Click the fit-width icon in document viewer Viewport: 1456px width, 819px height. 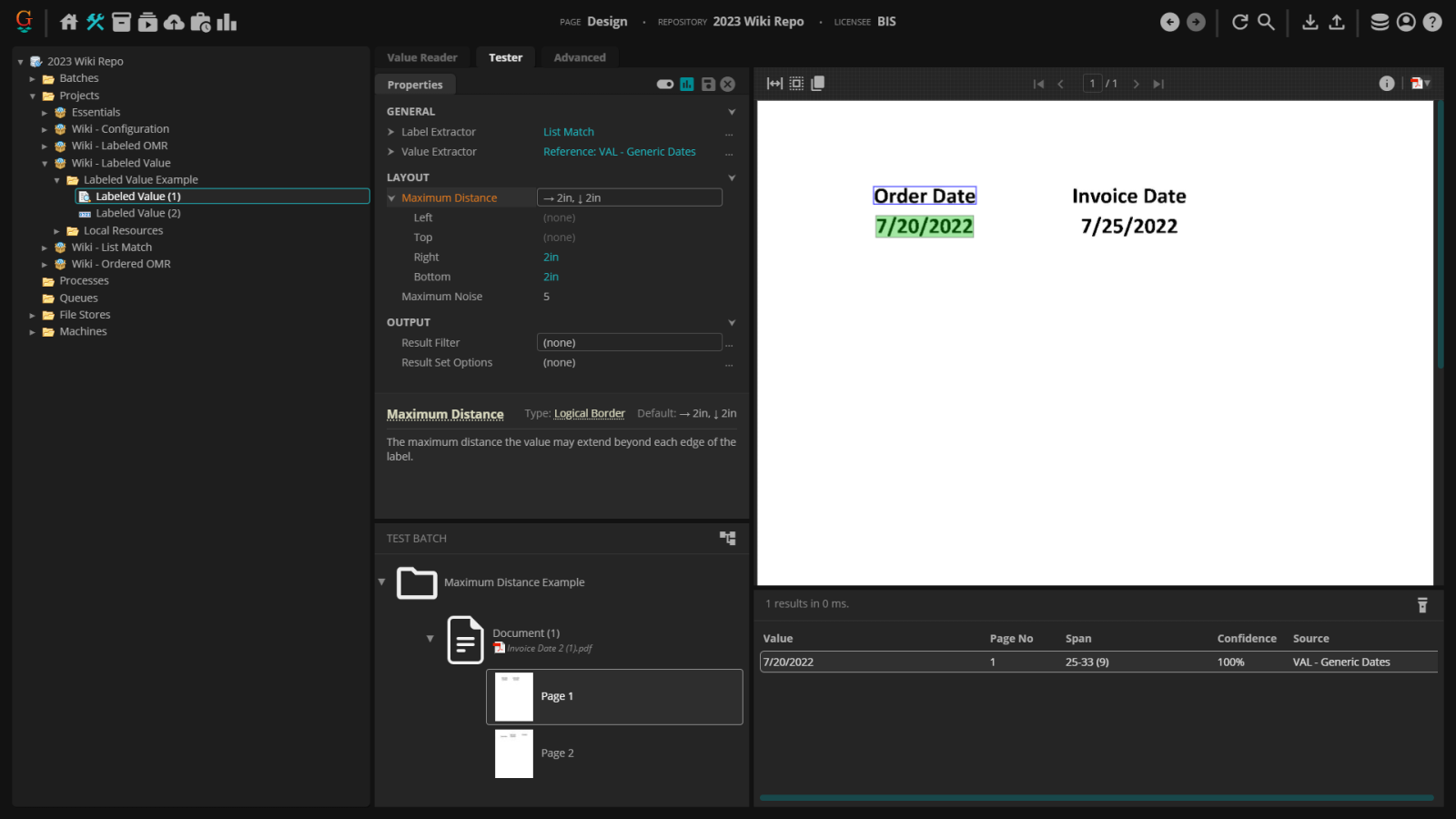click(x=774, y=84)
